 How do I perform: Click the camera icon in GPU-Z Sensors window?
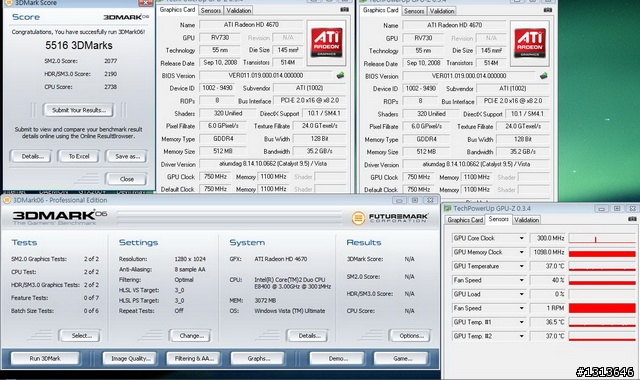[x=632, y=219]
